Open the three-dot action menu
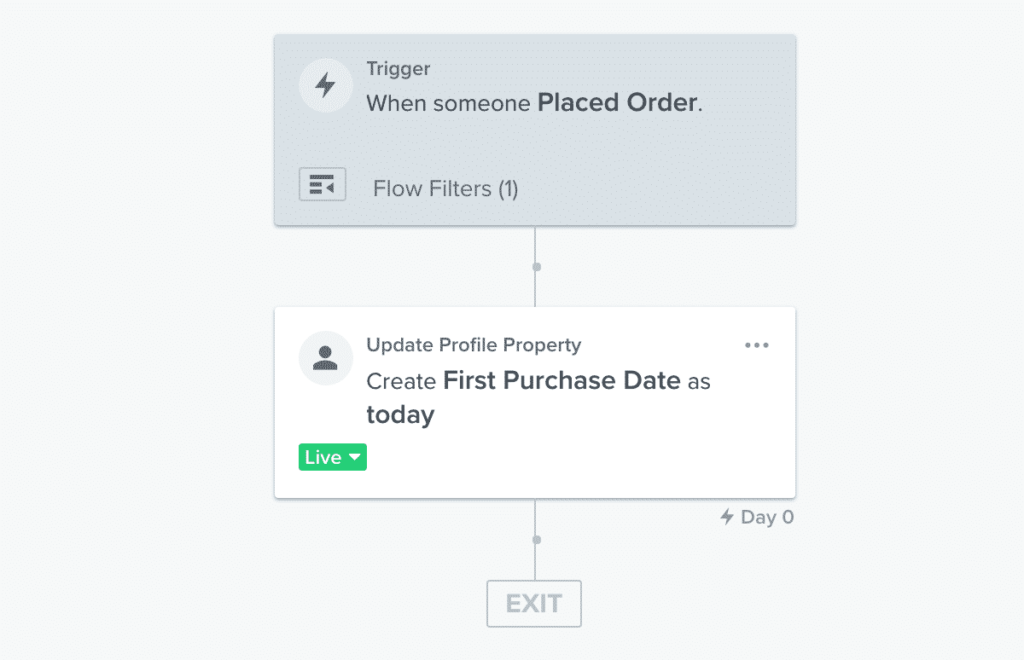Viewport: 1024px width, 660px height. [757, 345]
